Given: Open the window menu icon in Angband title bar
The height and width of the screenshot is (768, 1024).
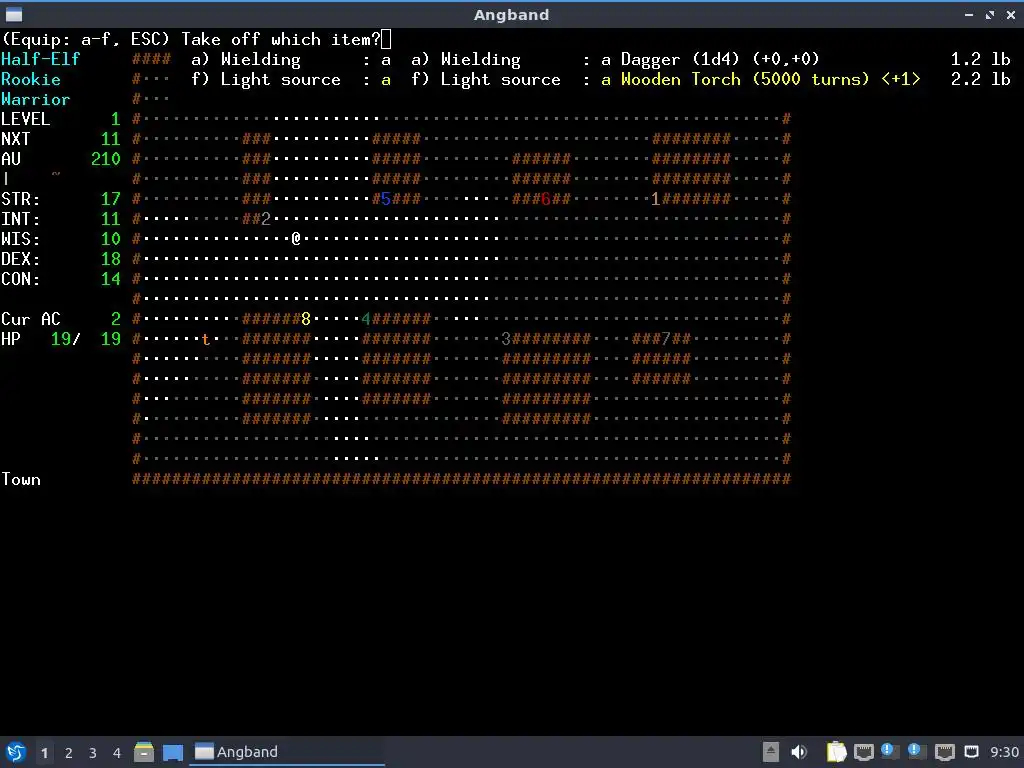Looking at the screenshot, I should [x=14, y=14].
